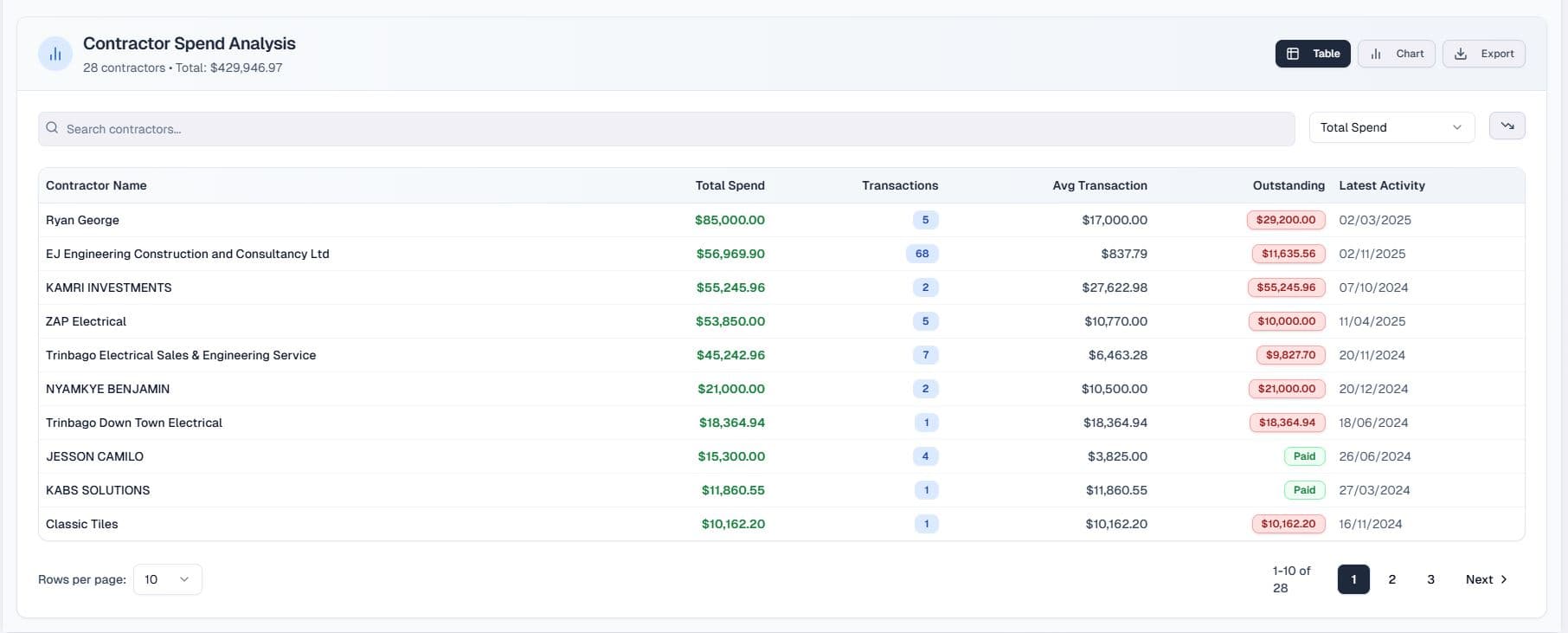Focus the Search contractors field
This screenshot has width=1568, height=633.
[666, 128]
